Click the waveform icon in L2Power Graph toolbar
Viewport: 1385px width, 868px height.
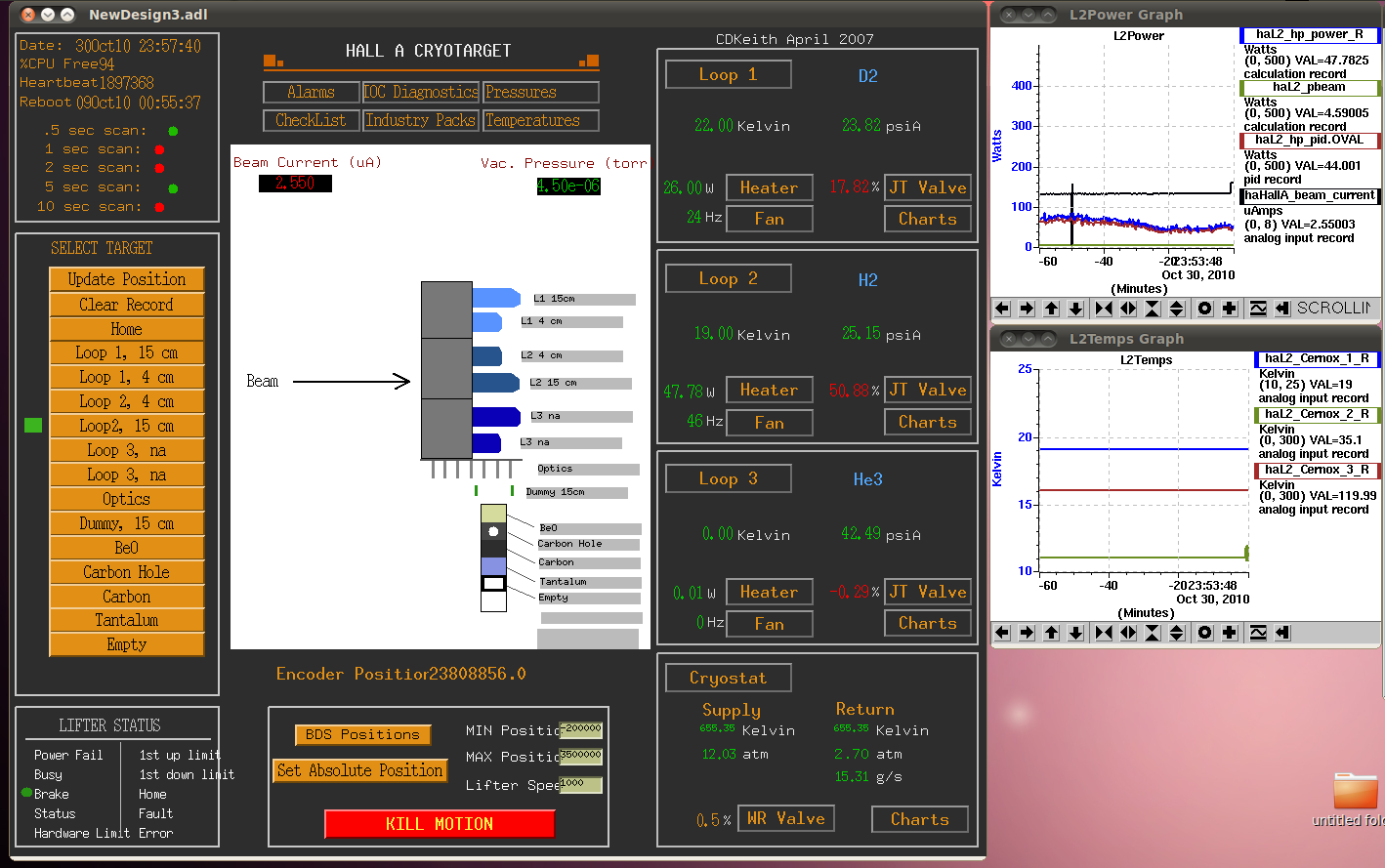tap(1258, 309)
